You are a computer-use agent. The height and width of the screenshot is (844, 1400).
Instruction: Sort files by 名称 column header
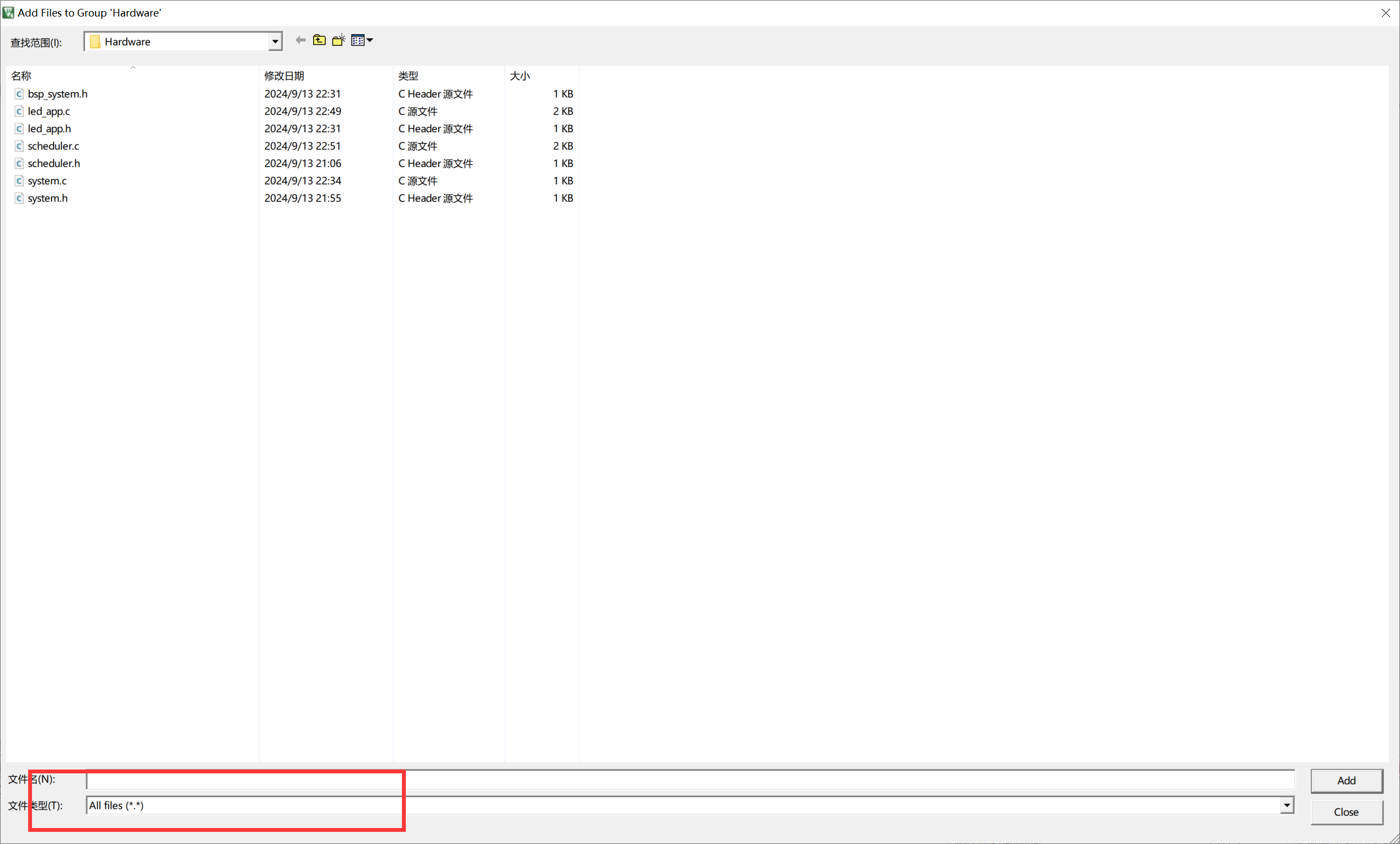point(22,76)
